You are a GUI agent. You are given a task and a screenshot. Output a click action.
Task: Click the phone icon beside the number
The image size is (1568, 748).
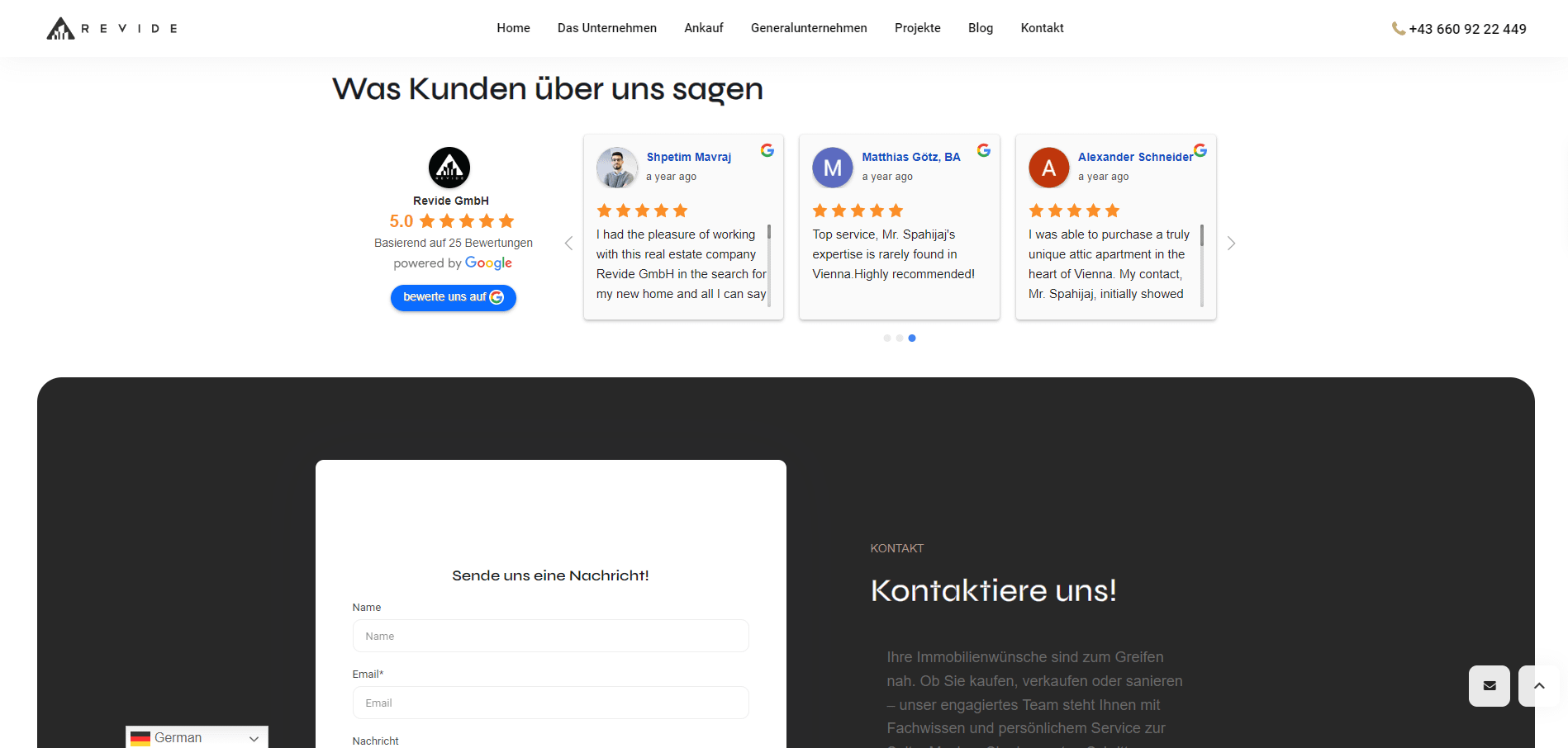1398,29
